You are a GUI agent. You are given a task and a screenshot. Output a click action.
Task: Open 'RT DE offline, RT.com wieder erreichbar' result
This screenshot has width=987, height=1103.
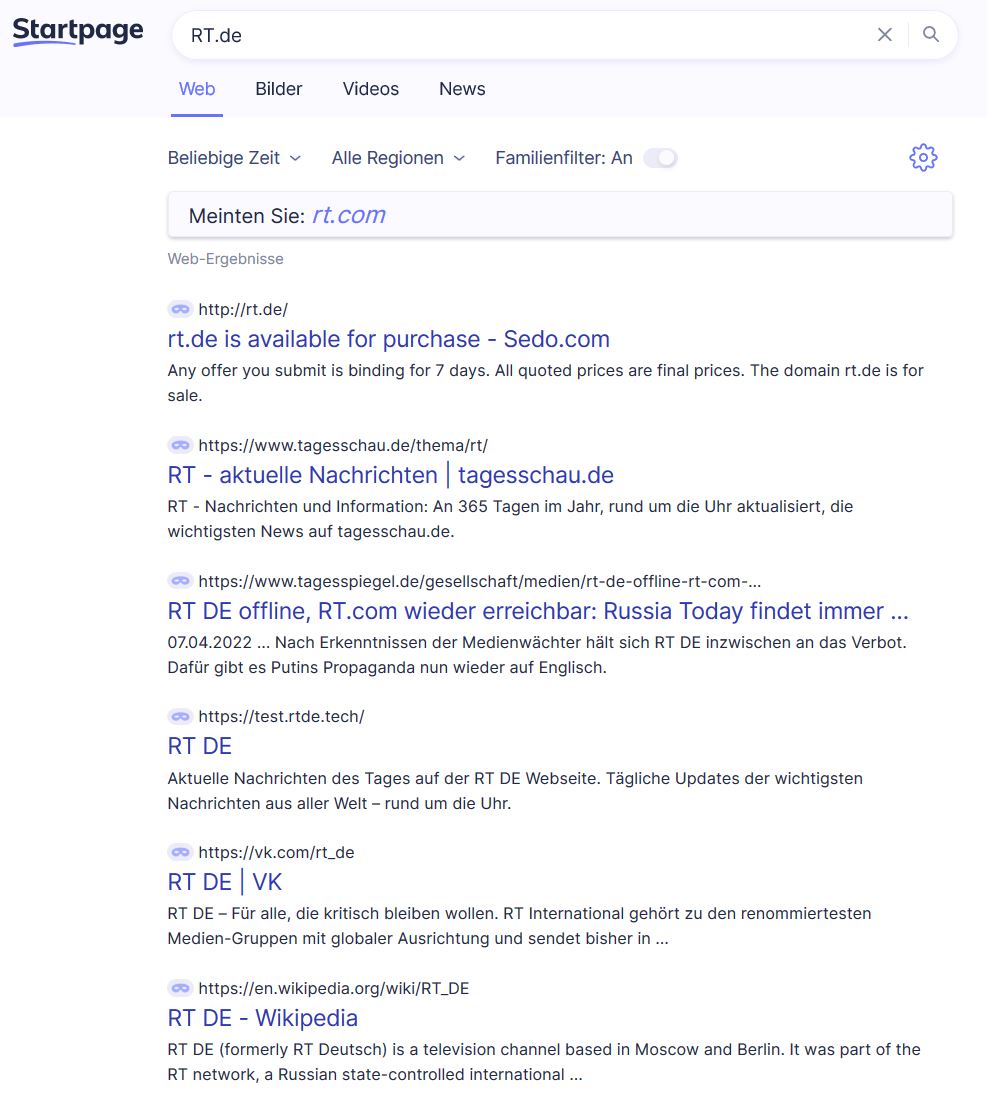pos(538,611)
